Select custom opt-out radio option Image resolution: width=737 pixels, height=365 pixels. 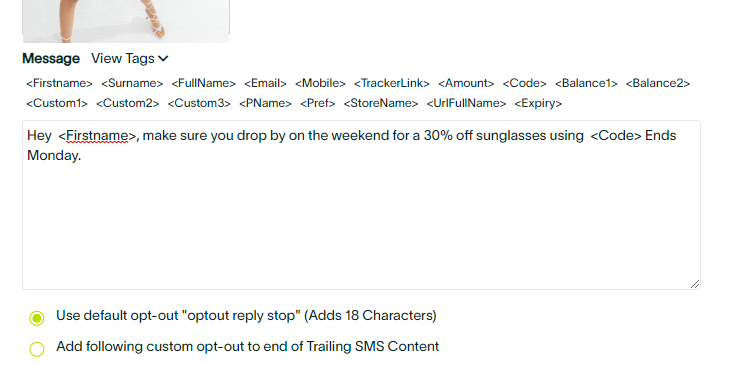coord(37,349)
